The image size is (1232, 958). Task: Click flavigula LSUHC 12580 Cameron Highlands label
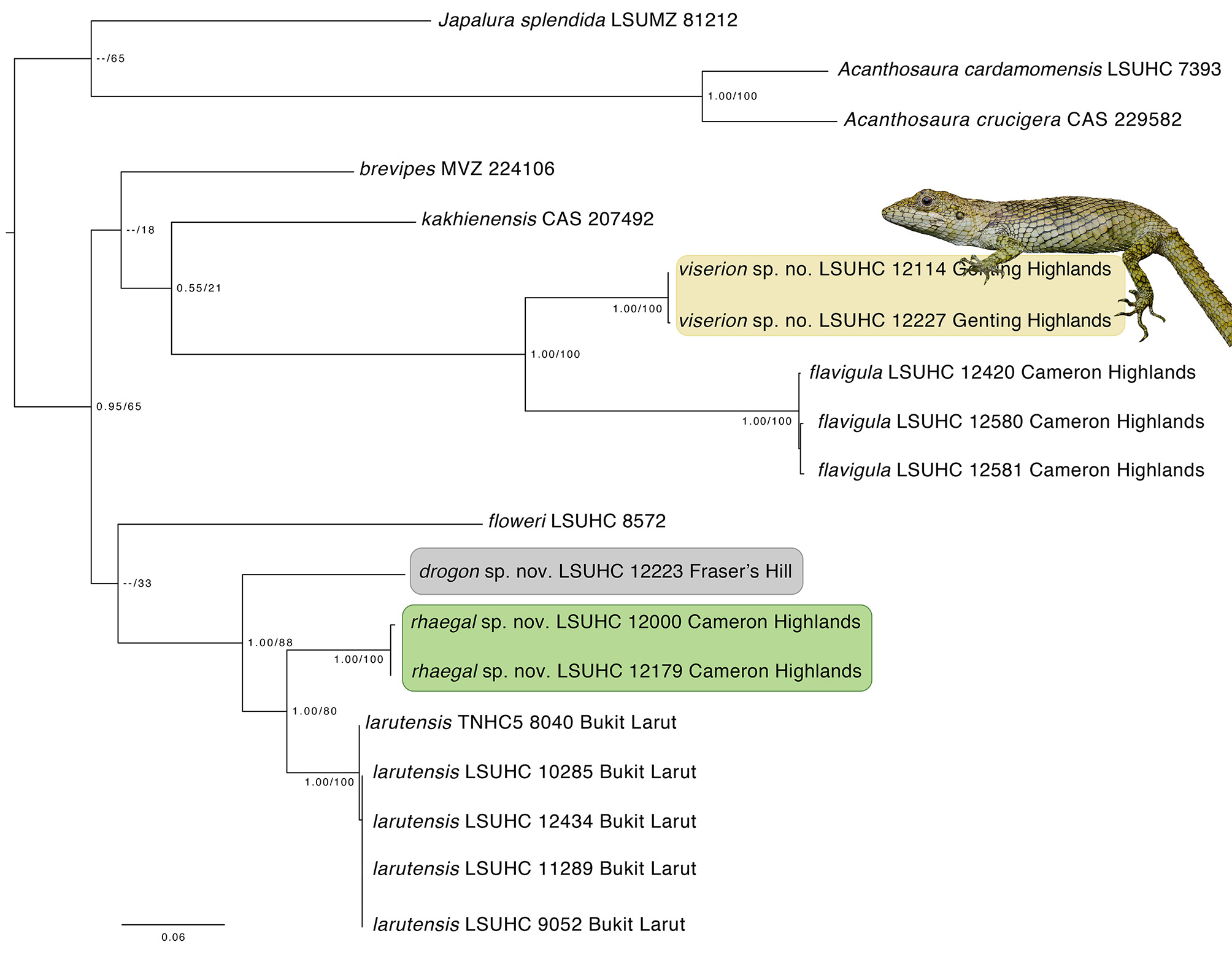tap(1011, 422)
